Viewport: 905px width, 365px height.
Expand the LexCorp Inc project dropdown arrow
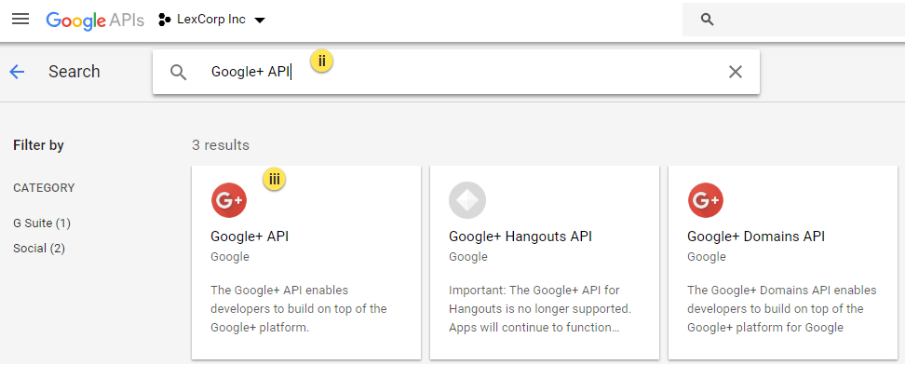click(x=260, y=20)
